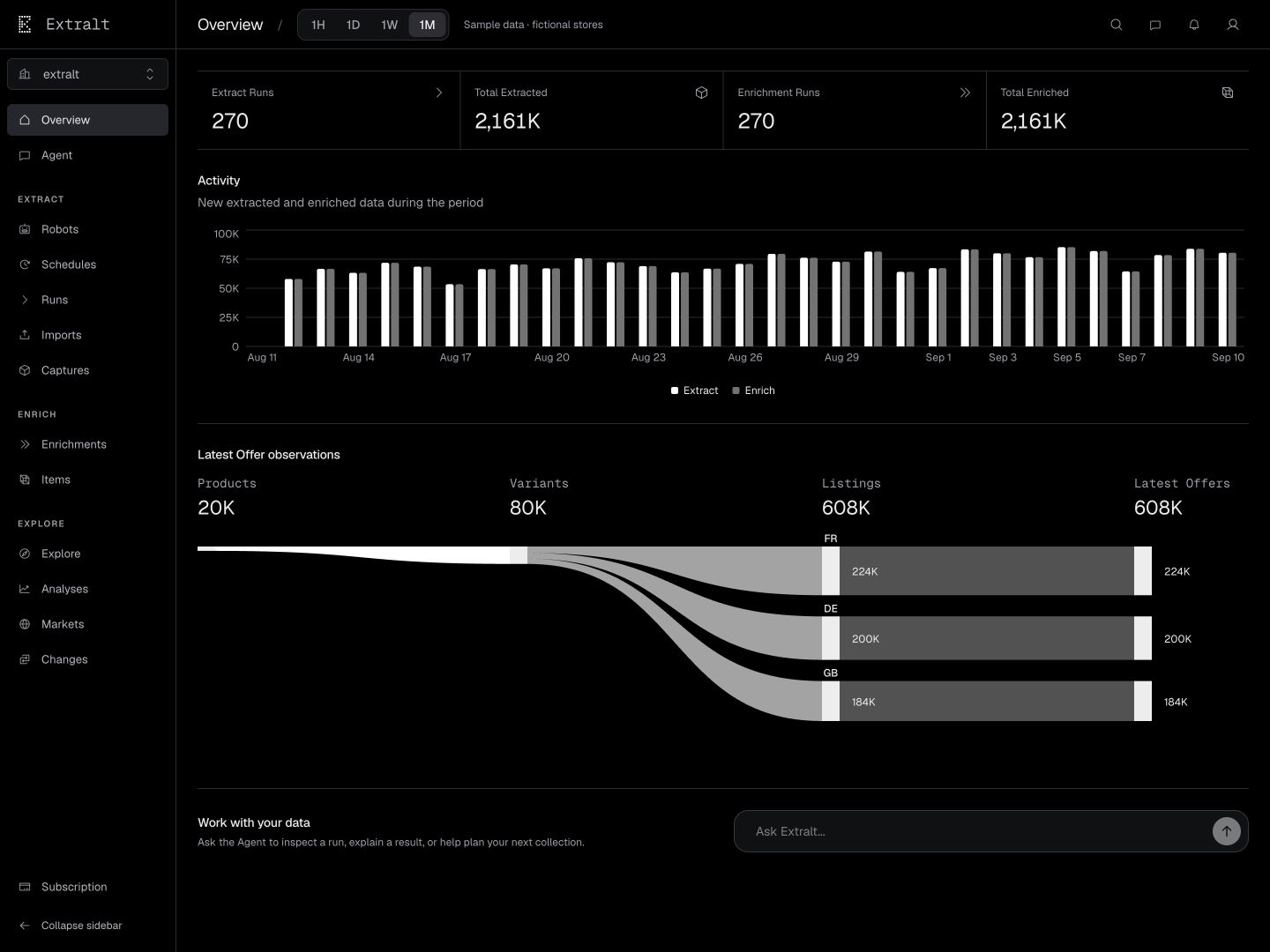Open Explore in the sidebar

(x=87, y=554)
